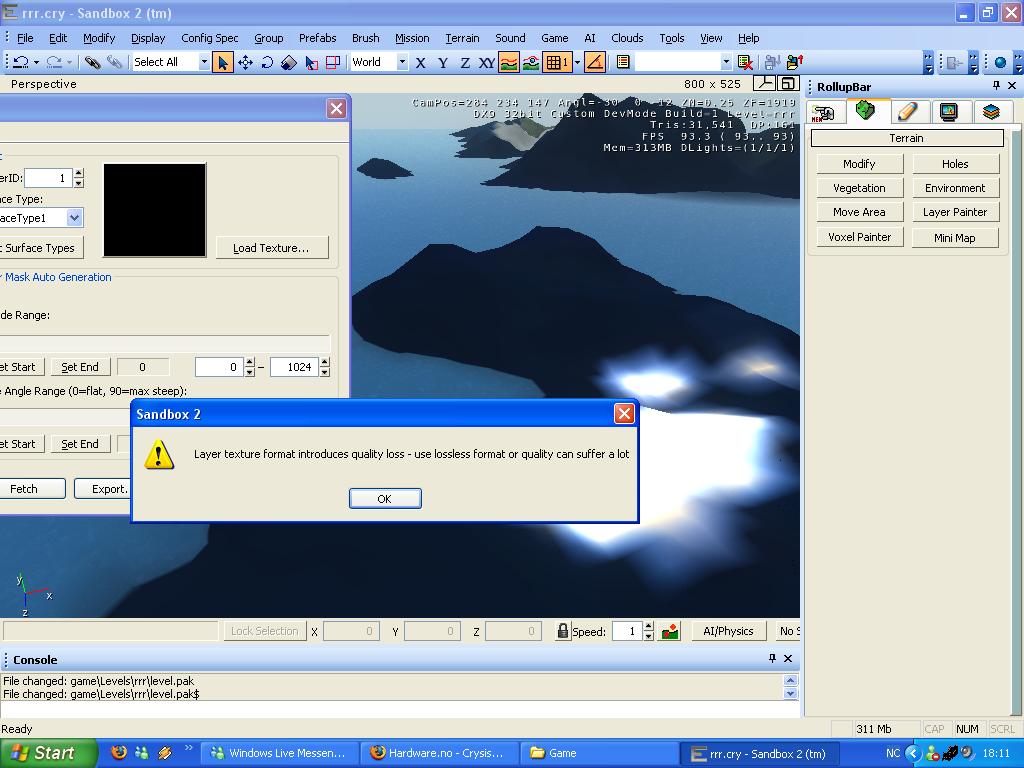The height and width of the screenshot is (768, 1024).
Task: Activate the Select arrow tool
Action: pyautogui.click(x=223, y=62)
